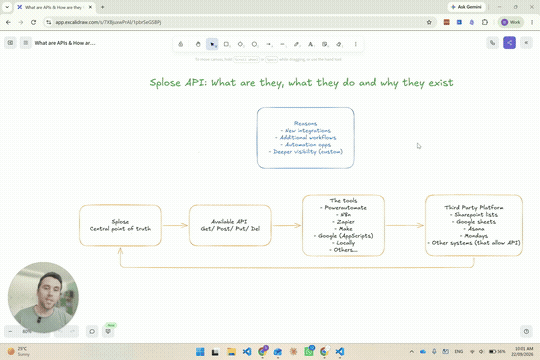Image resolution: width=540 pixels, height=360 pixels.
Task: Click the Powerautomate line in The tools
Action: tap(344, 208)
